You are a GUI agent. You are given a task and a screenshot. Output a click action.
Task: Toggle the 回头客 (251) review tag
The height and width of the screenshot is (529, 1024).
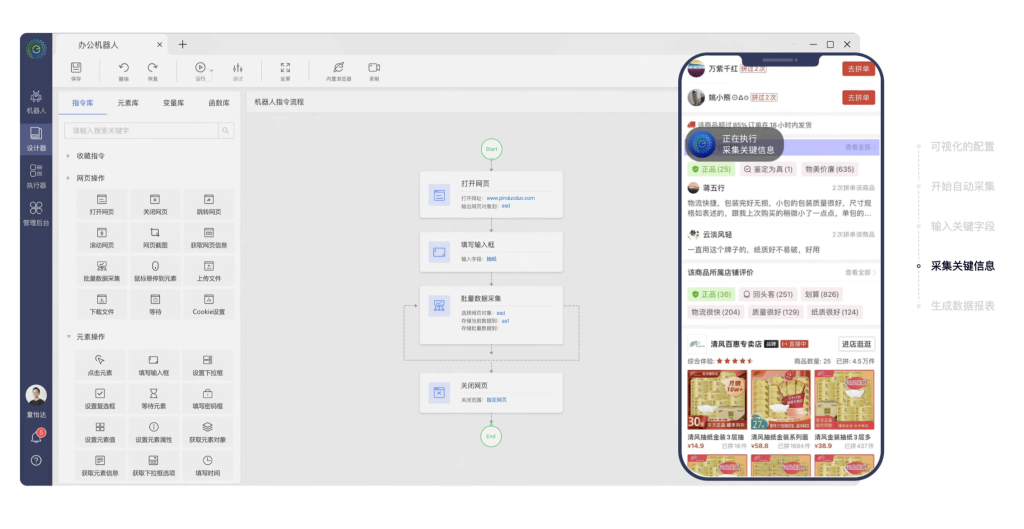770,294
